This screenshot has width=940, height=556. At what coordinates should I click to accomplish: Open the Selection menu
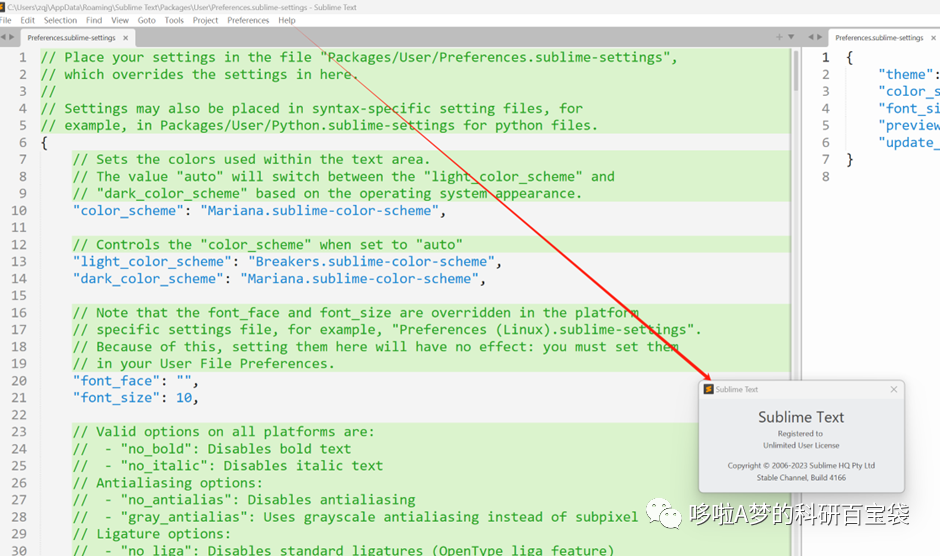point(60,20)
